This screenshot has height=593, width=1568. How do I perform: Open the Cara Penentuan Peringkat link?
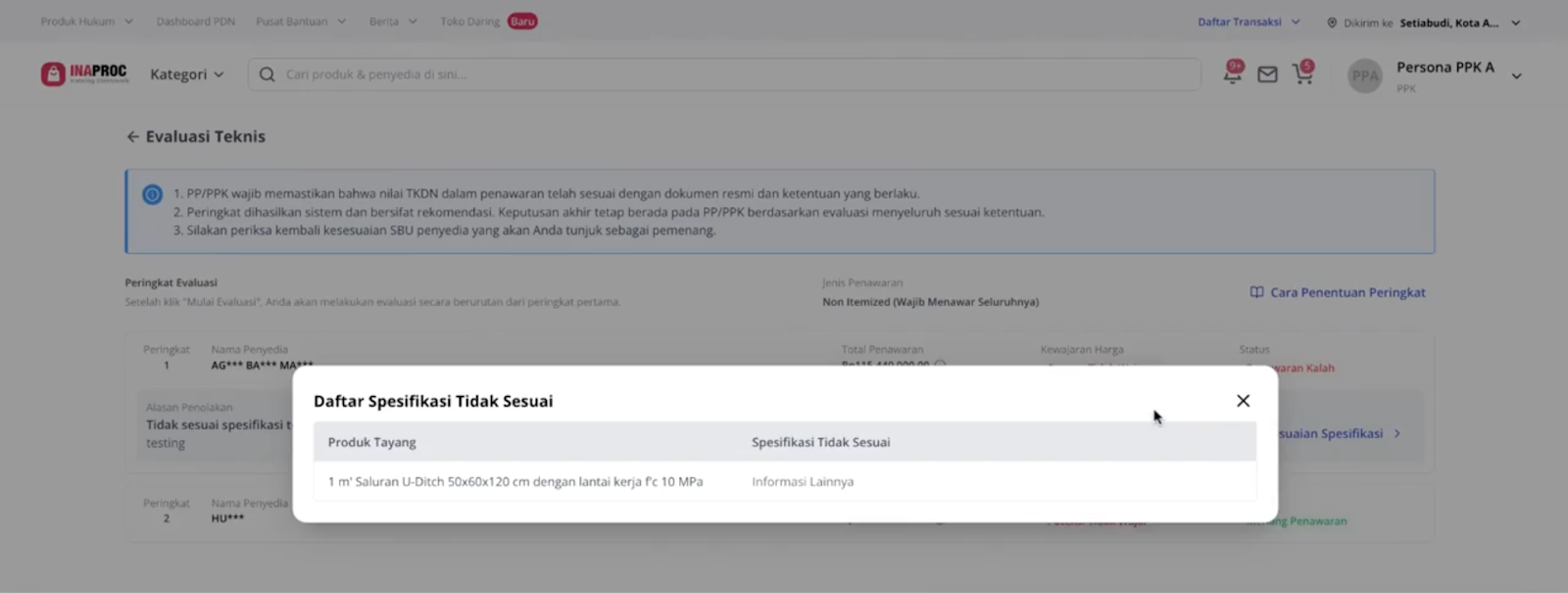1338,292
